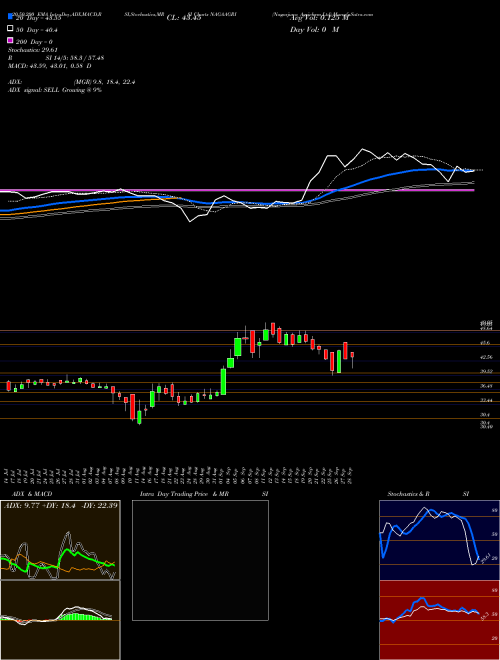Click the SI 14/5: 58.8 / 57.48 readout

coord(75,58)
